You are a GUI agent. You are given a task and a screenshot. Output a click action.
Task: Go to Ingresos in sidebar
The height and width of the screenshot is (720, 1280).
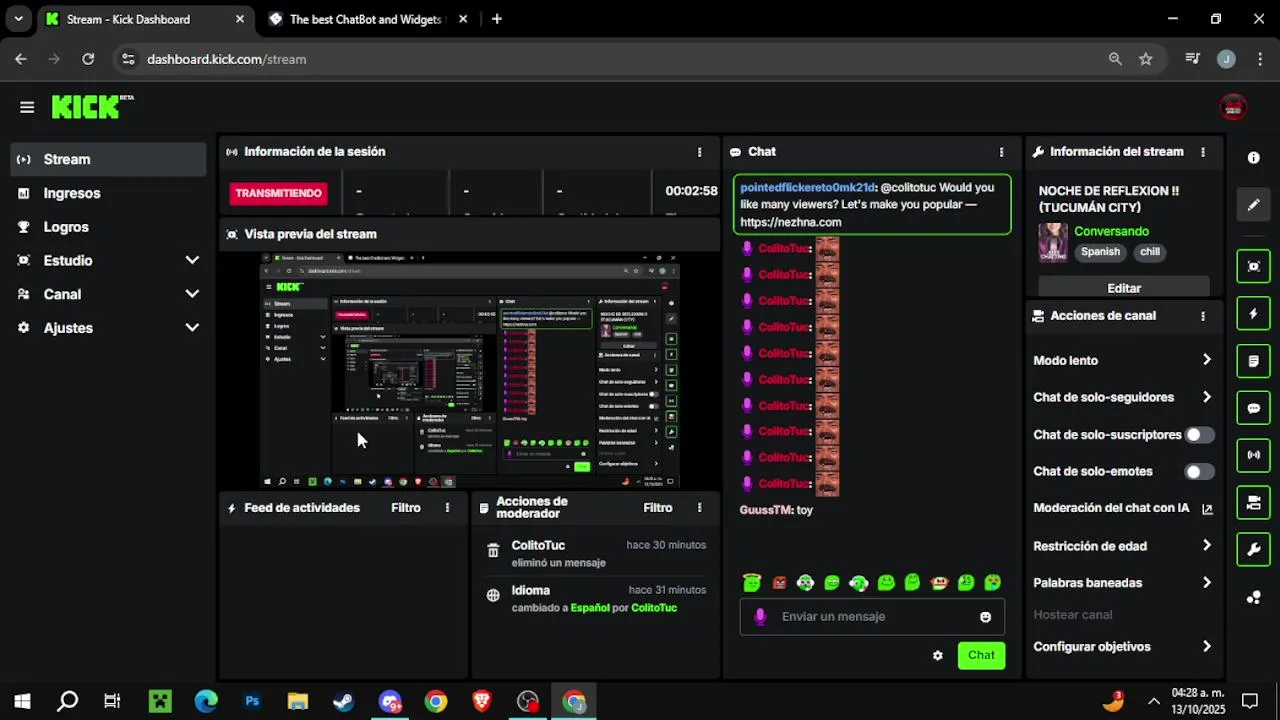click(x=109, y=193)
